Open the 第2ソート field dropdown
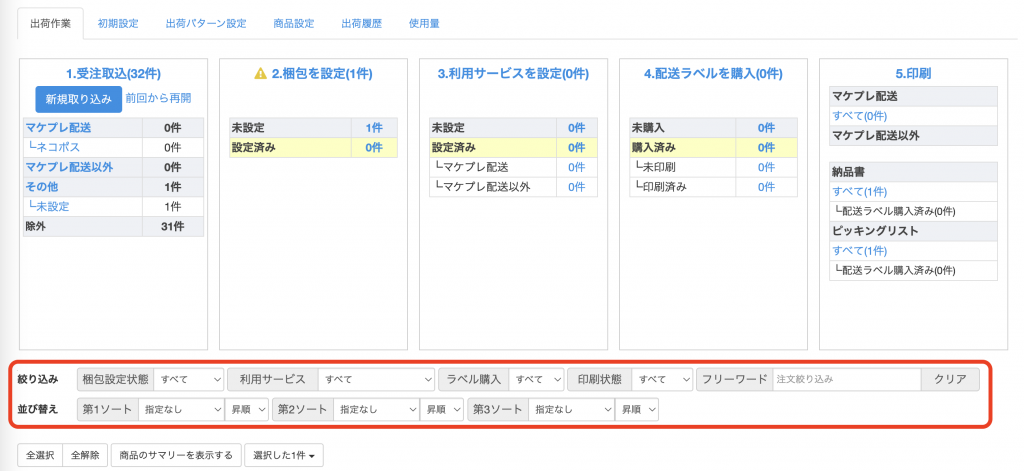This screenshot has width=1024, height=471. (376, 410)
